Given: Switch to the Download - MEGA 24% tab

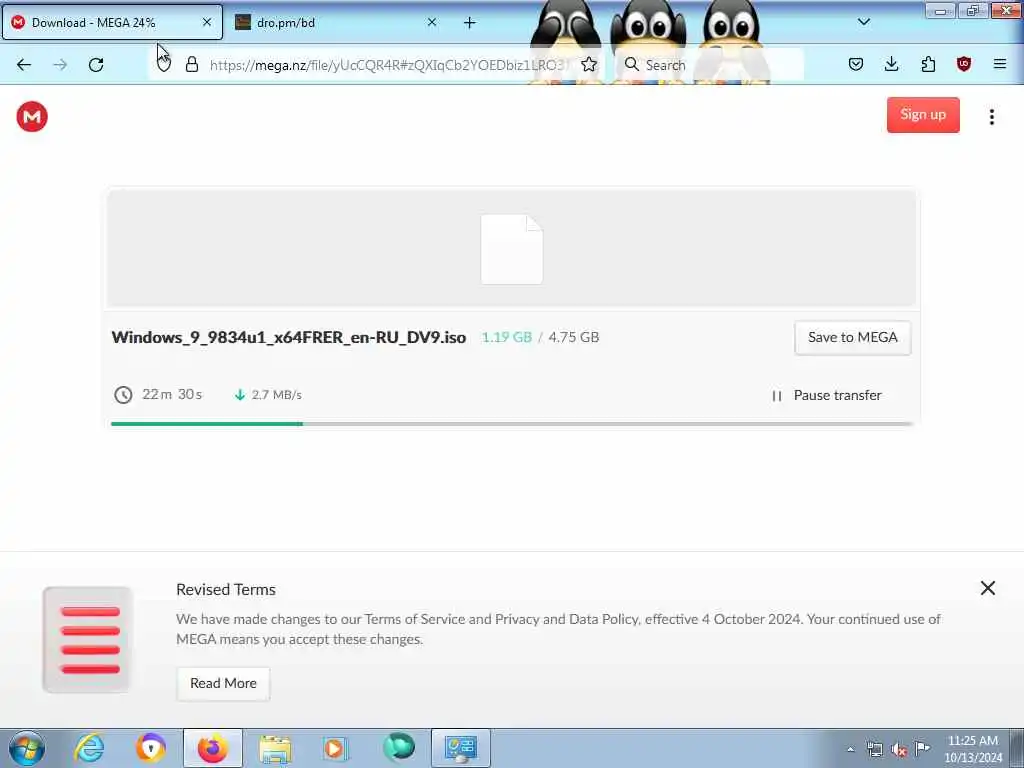Looking at the screenshot, I should (112, 22).
